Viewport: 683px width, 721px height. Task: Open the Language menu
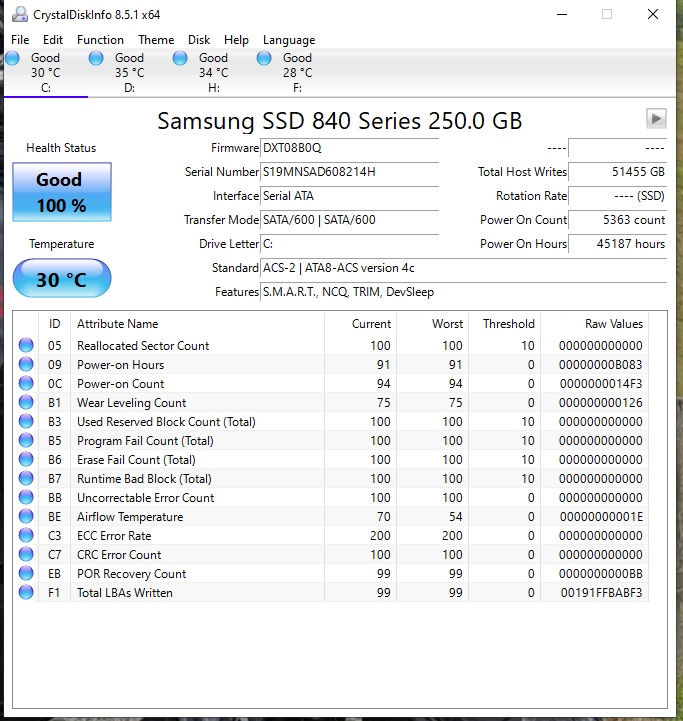289,40
